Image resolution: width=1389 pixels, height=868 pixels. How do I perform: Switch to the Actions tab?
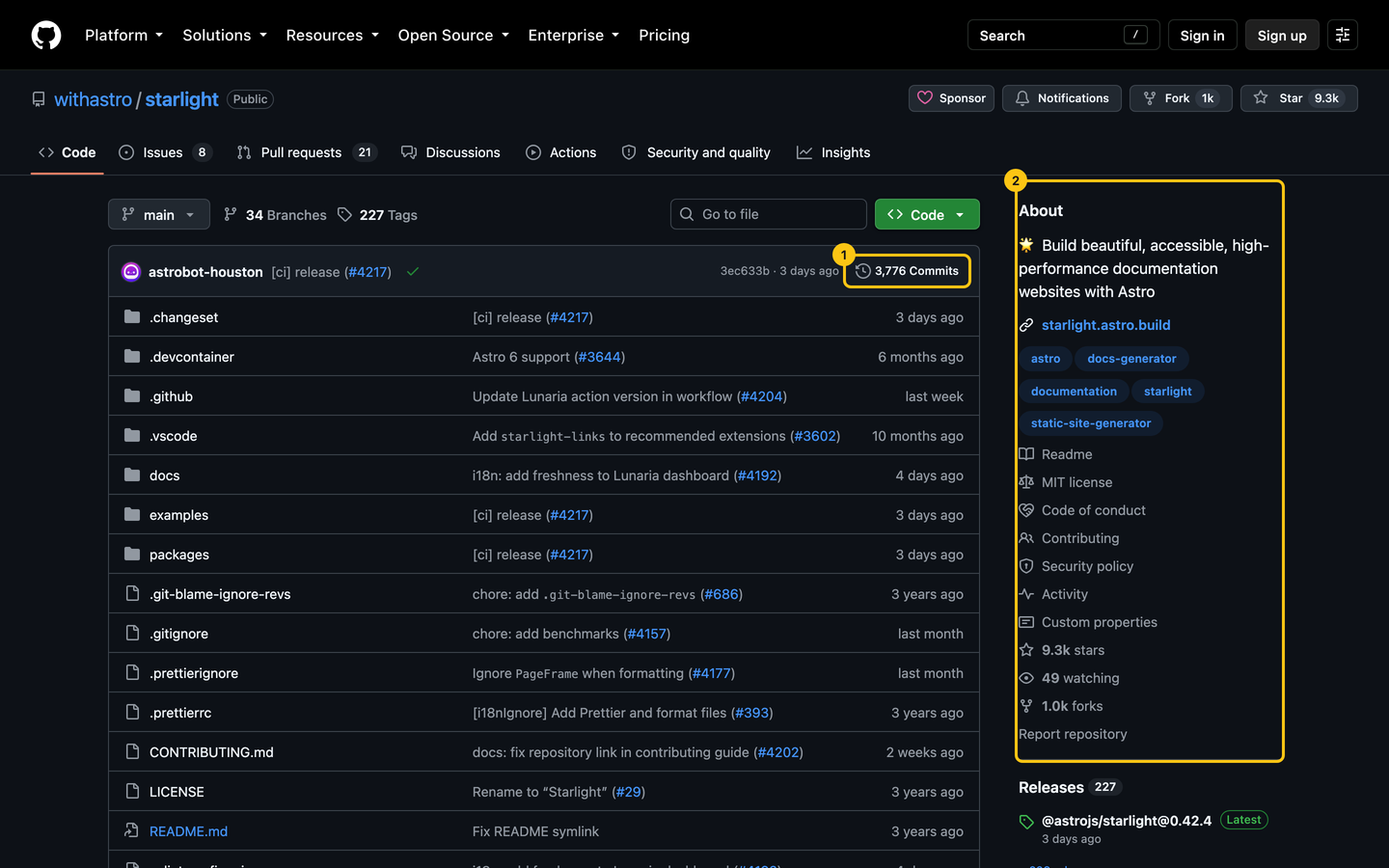561,152
